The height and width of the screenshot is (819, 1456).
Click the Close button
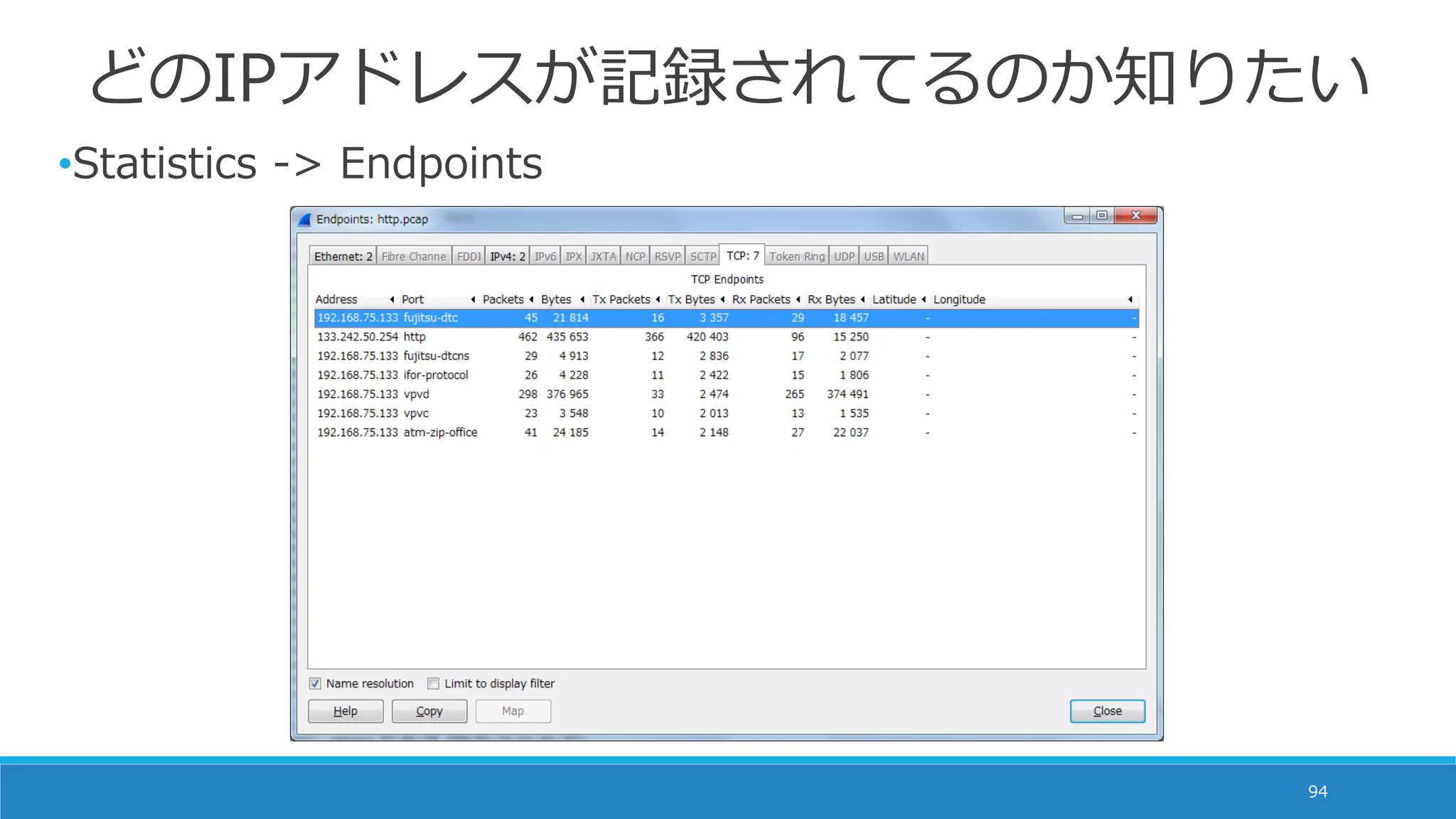click(x=1108, y=711)
